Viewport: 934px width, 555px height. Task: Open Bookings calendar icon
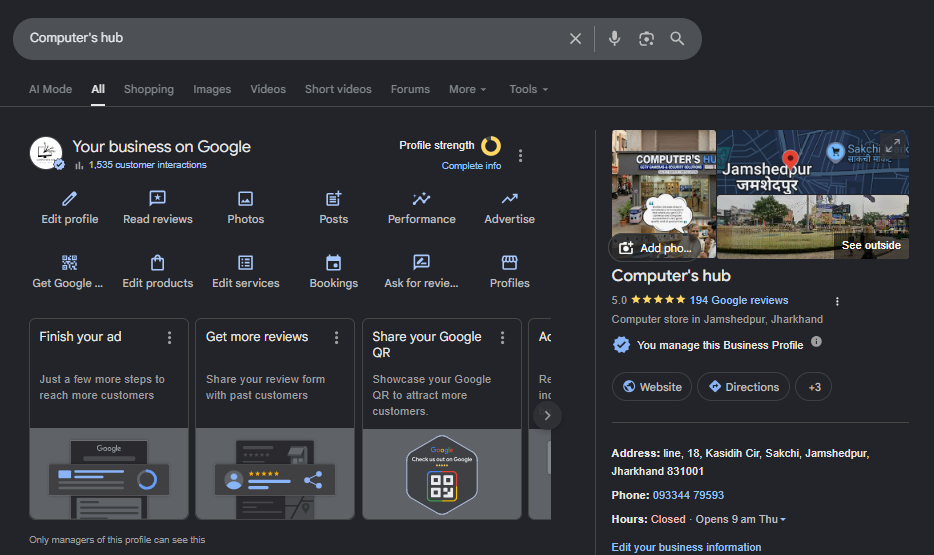(334, 263)
